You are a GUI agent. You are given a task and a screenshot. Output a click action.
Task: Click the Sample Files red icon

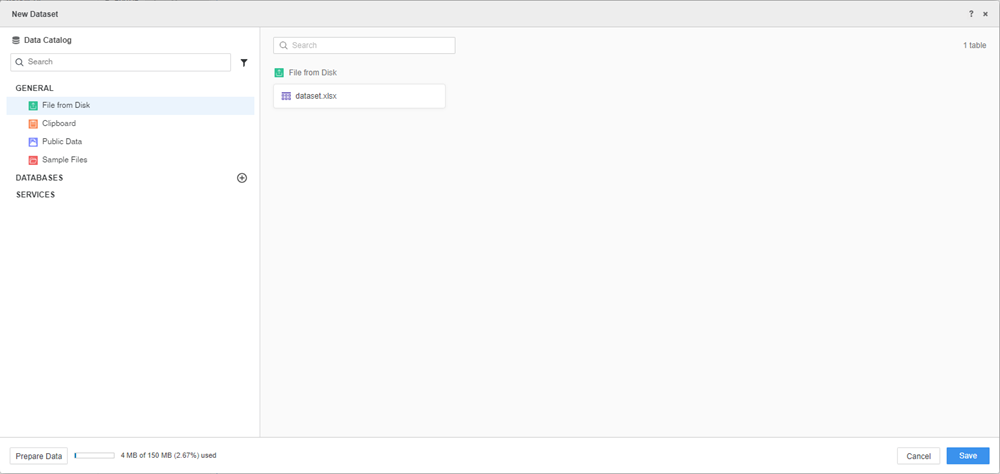coord(33,160)
